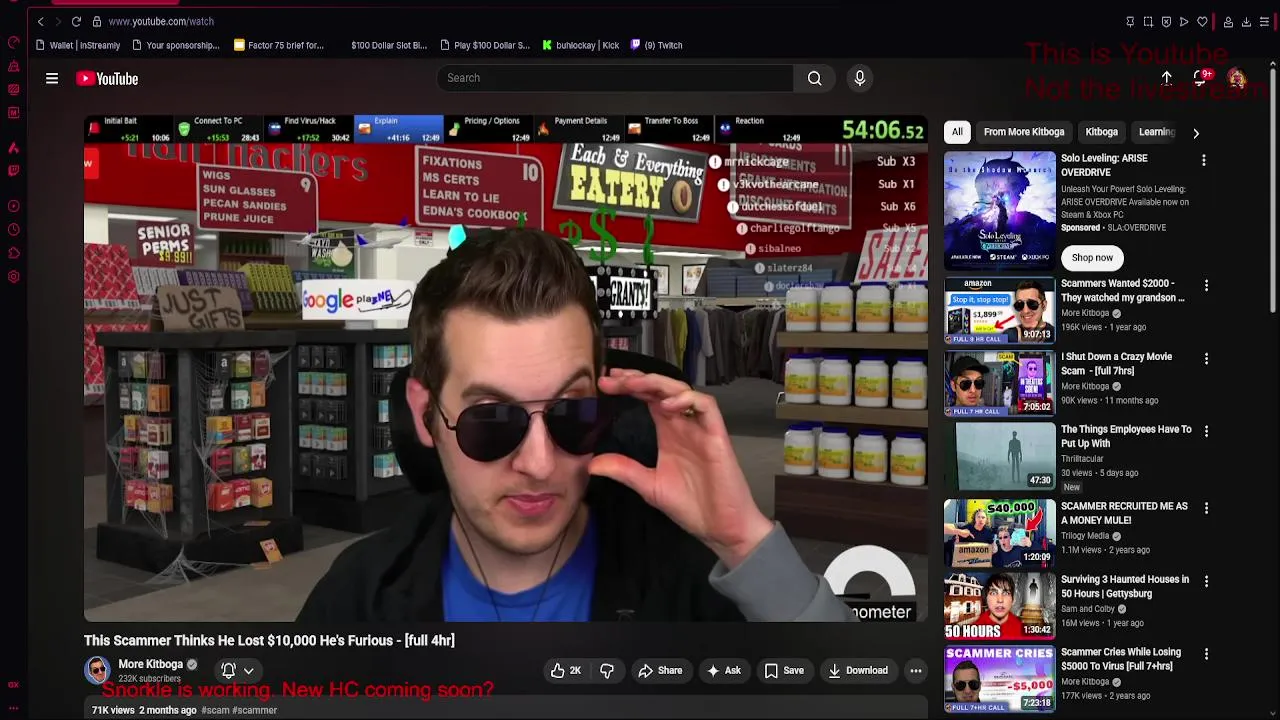
Task: Open options for Things Employees video
Action: coord(1206,431)
